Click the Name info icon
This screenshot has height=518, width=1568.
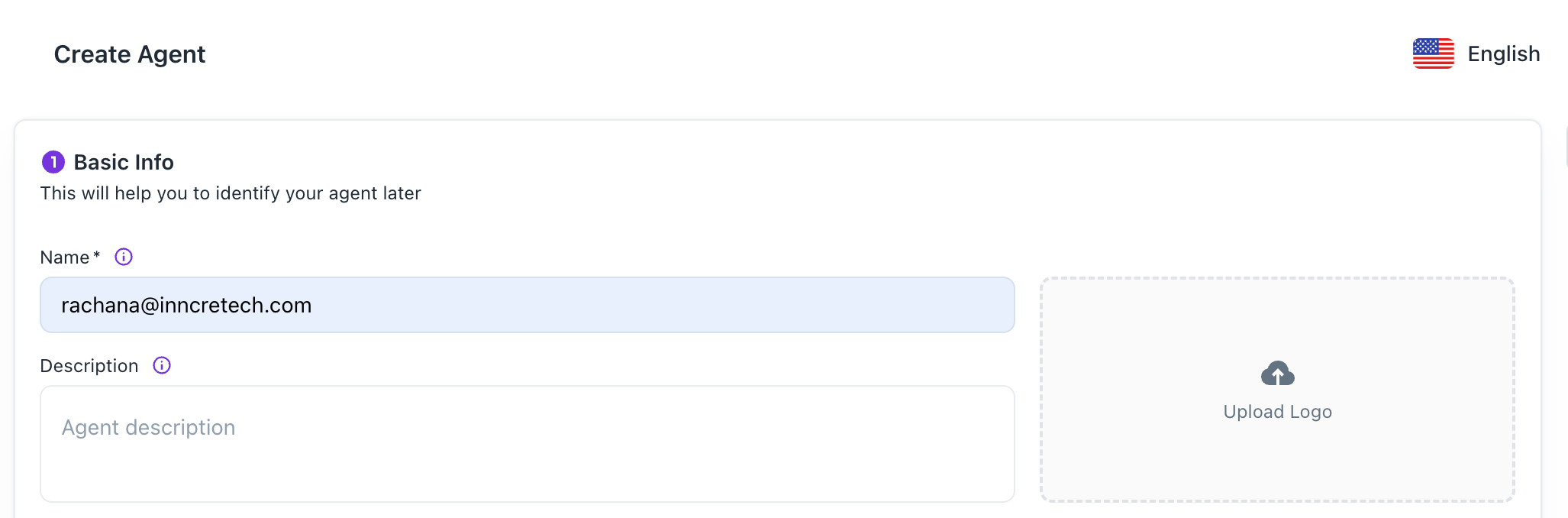pos(124,257)
